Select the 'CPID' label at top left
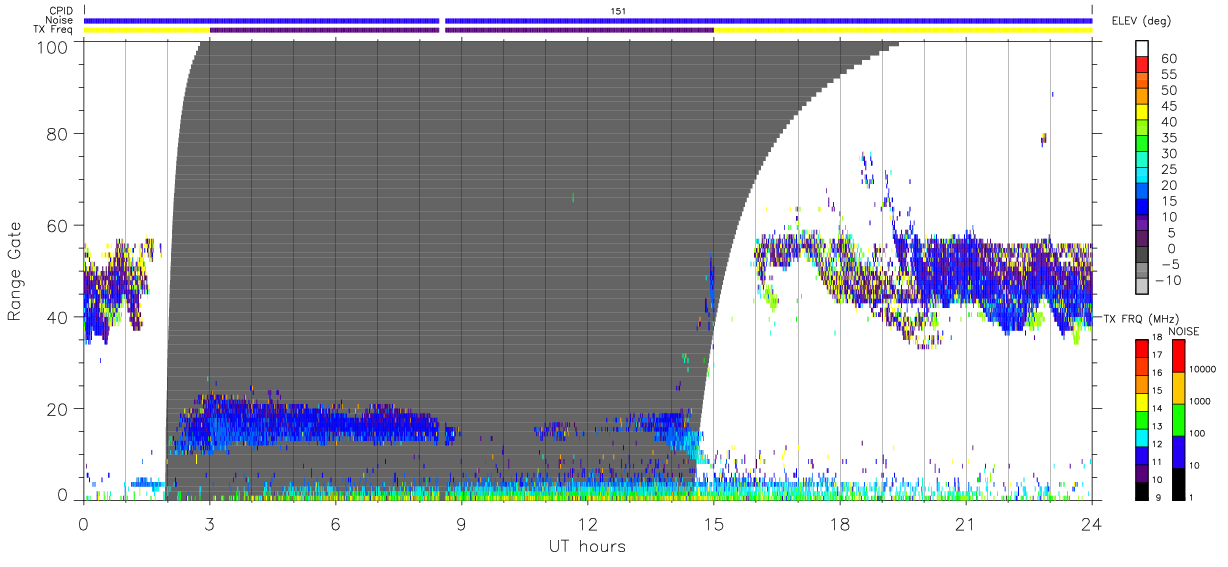This screenshot has height=567, width=1228. click(61, 11)
